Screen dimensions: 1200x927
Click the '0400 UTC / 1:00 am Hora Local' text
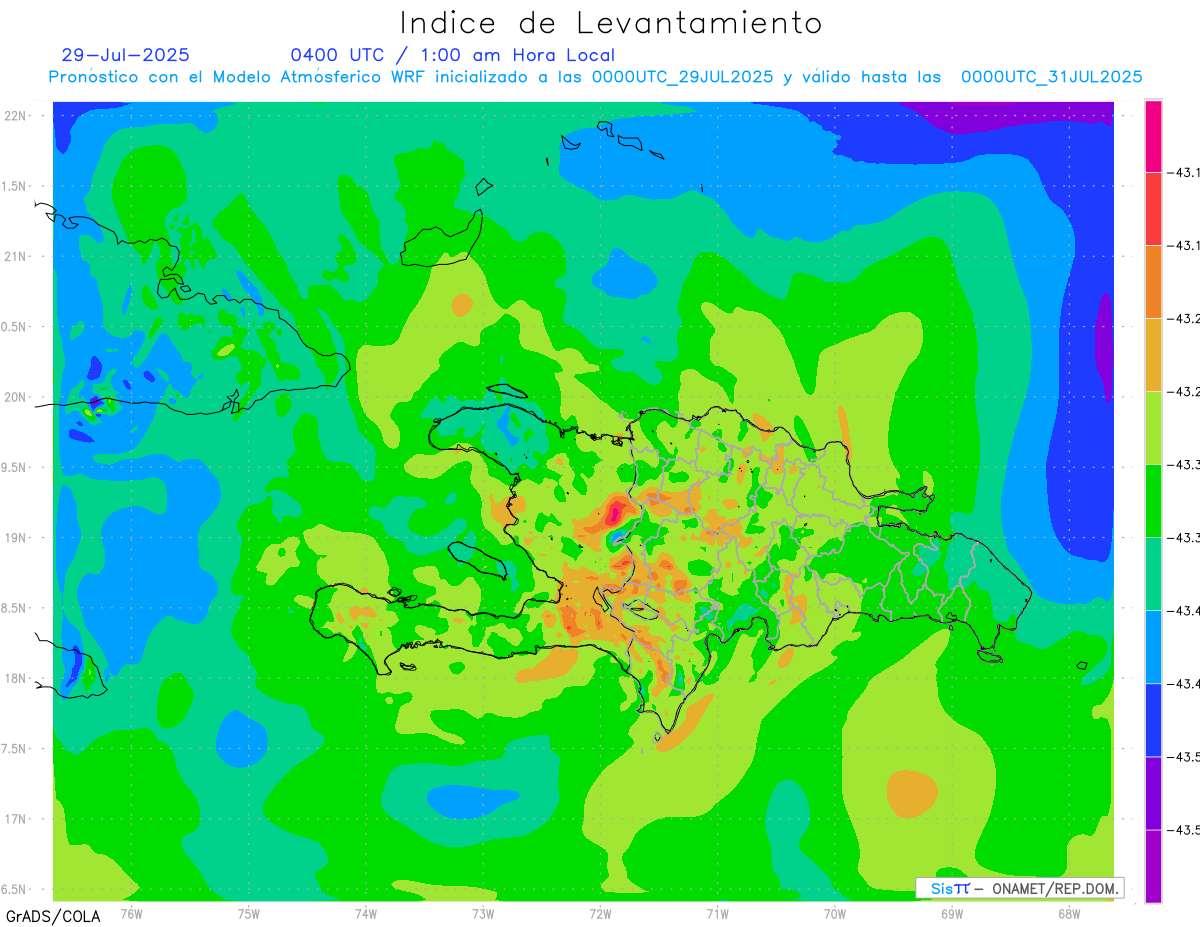pos(452,55)
